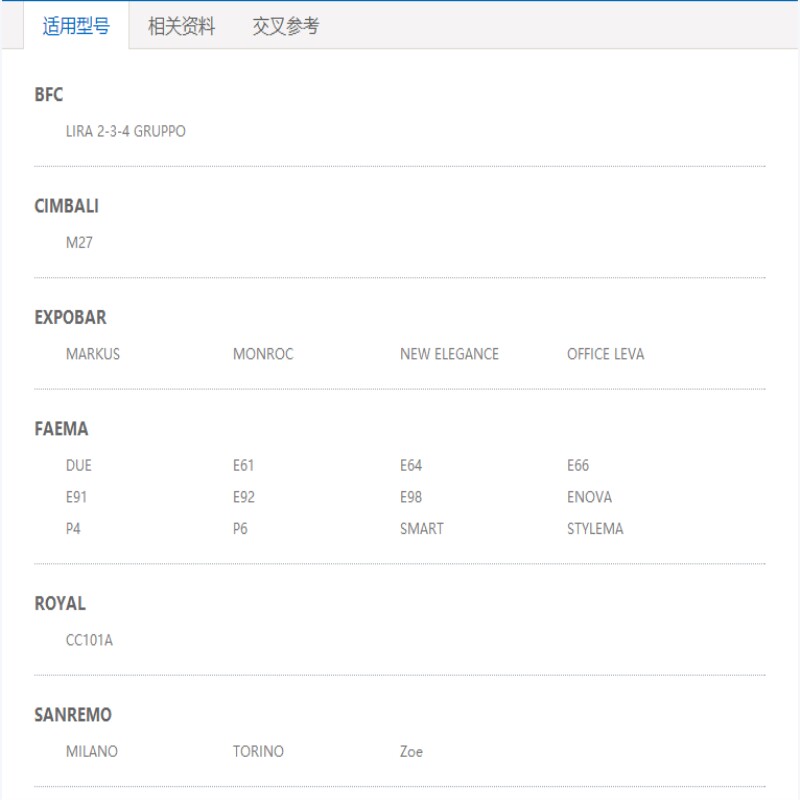Click the FAEMA E91 model
Viewport: 800px width, 800px height.
[x=77, y=497]
